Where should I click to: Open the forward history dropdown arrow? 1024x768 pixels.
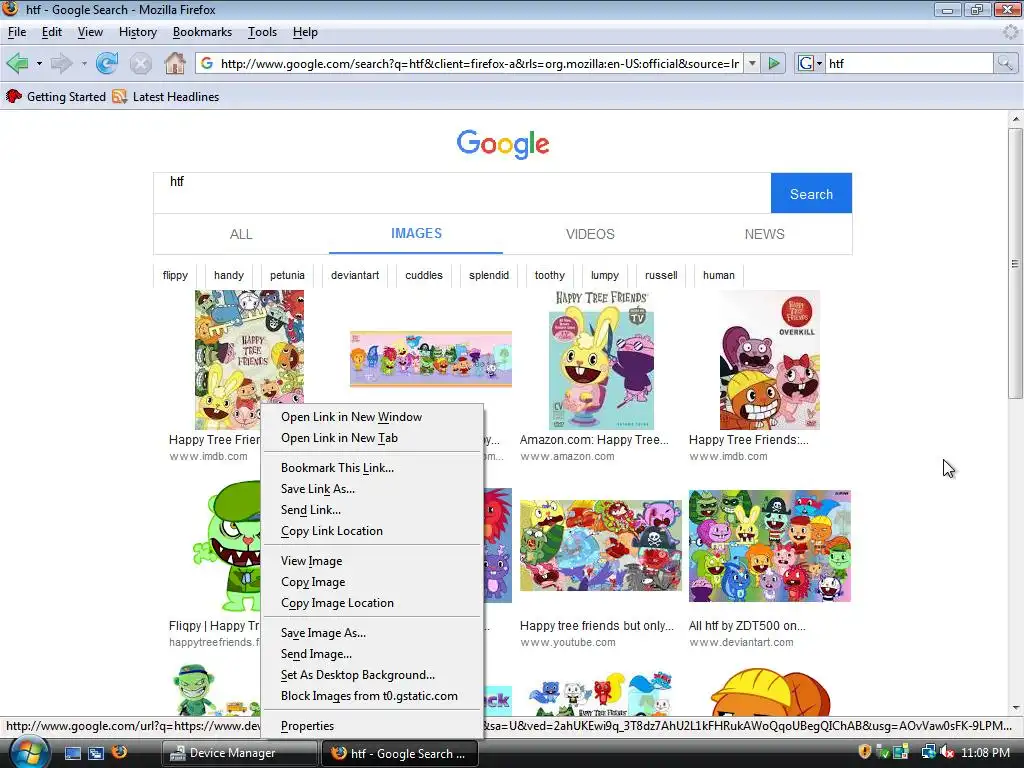coord(84,63)
